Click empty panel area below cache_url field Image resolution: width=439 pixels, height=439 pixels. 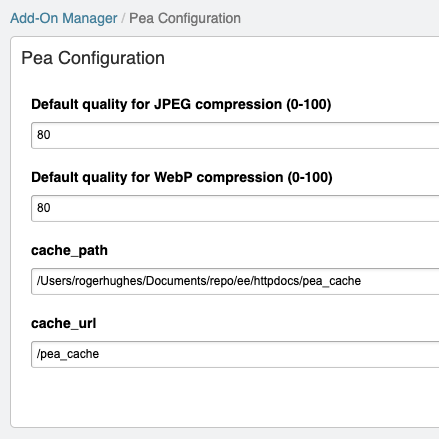click(227, 397)
